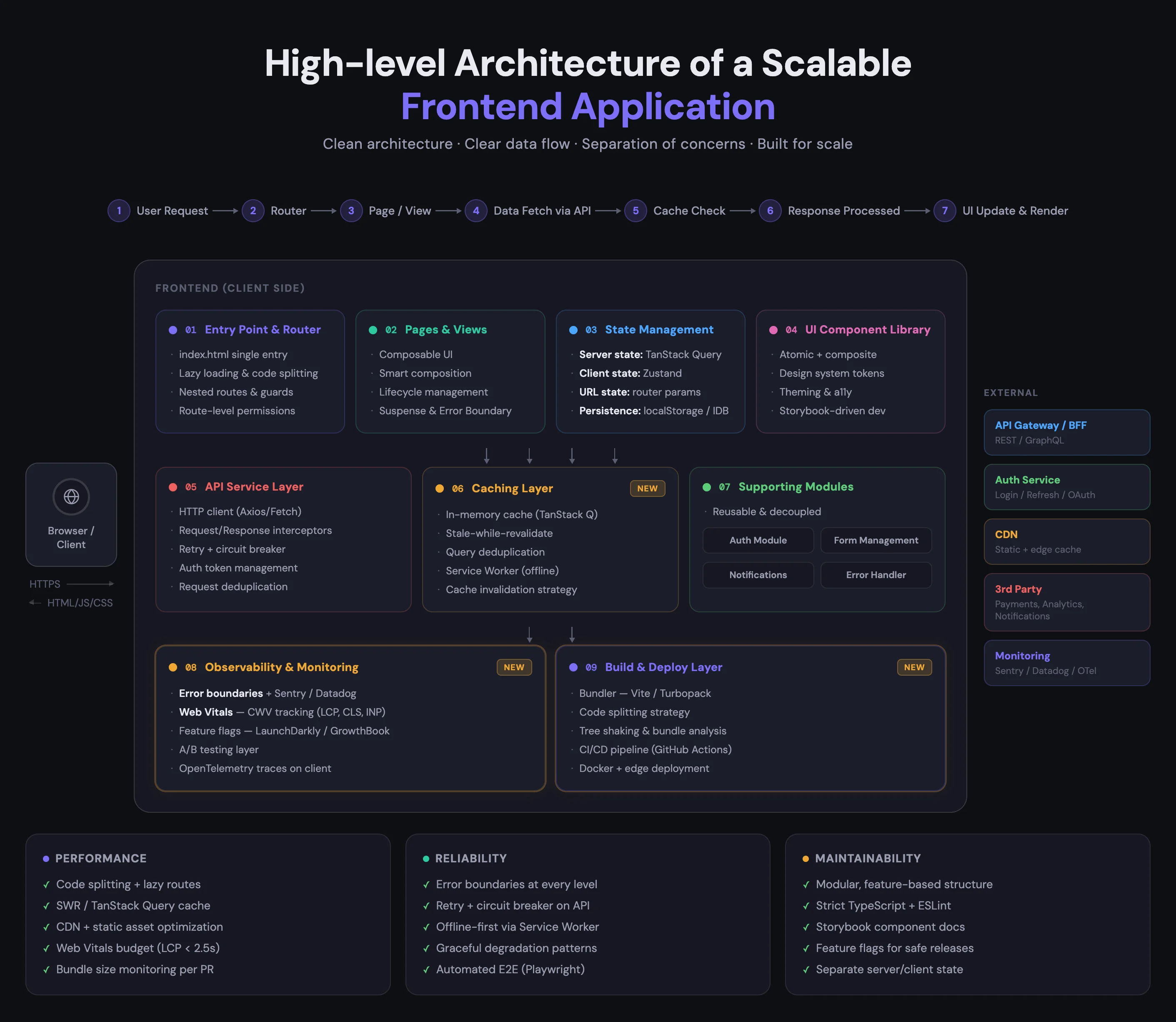
Task: Select the State Management heading
Action: click(659, 330)
